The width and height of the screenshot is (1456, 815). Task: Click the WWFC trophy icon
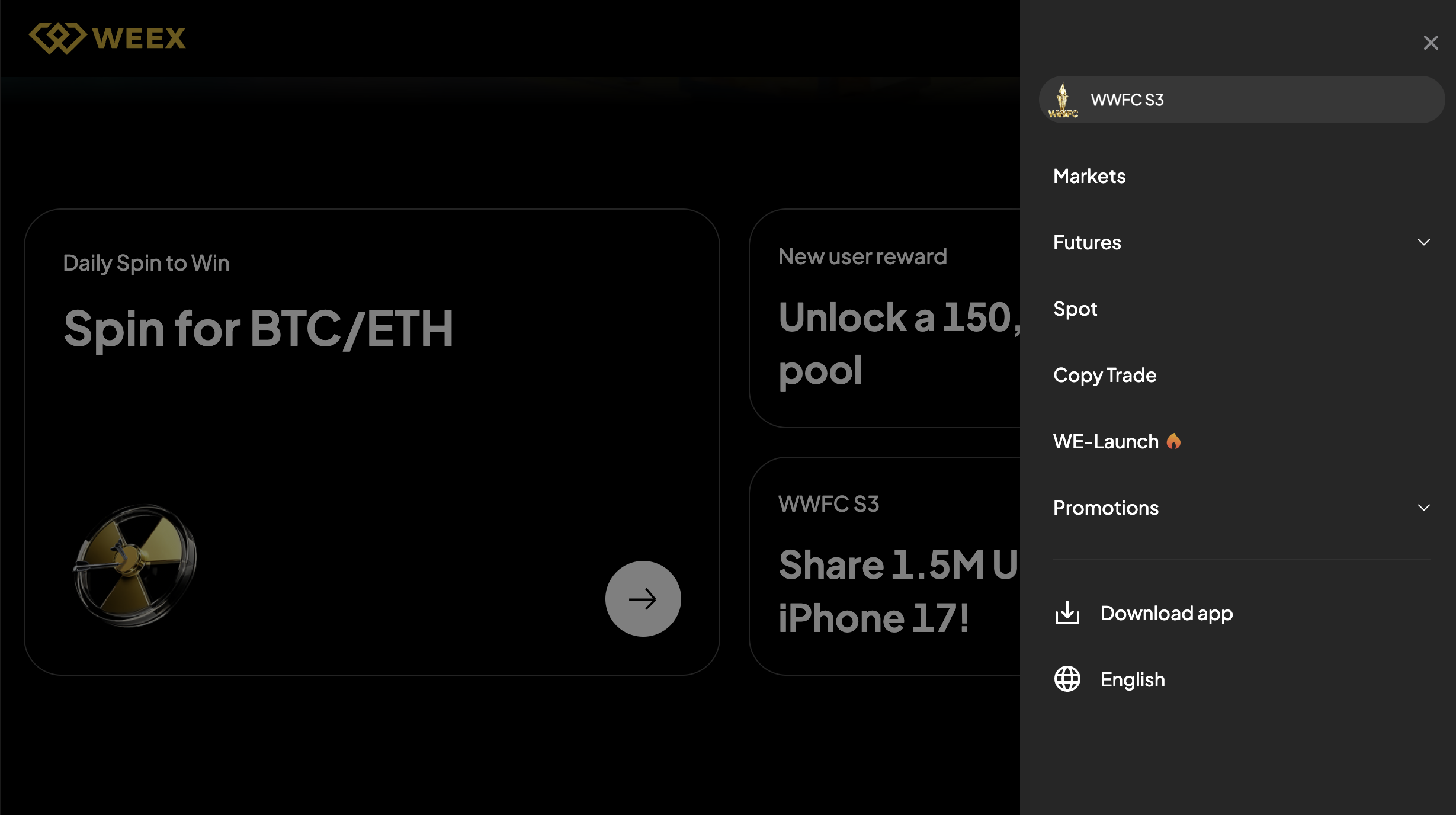1063,100
